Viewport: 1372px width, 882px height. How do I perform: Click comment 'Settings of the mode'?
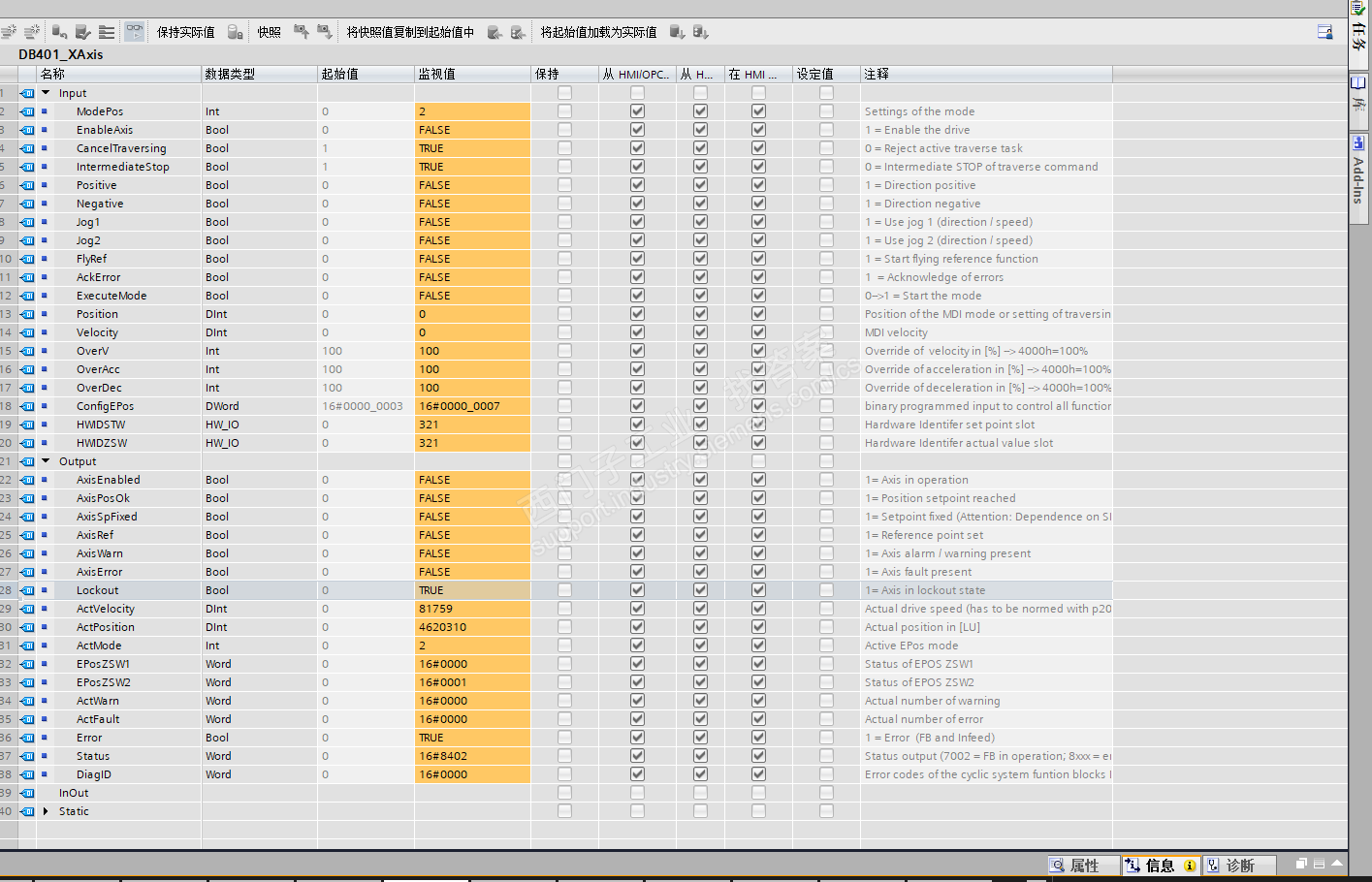pyautogui.click(x=919, y=111)
